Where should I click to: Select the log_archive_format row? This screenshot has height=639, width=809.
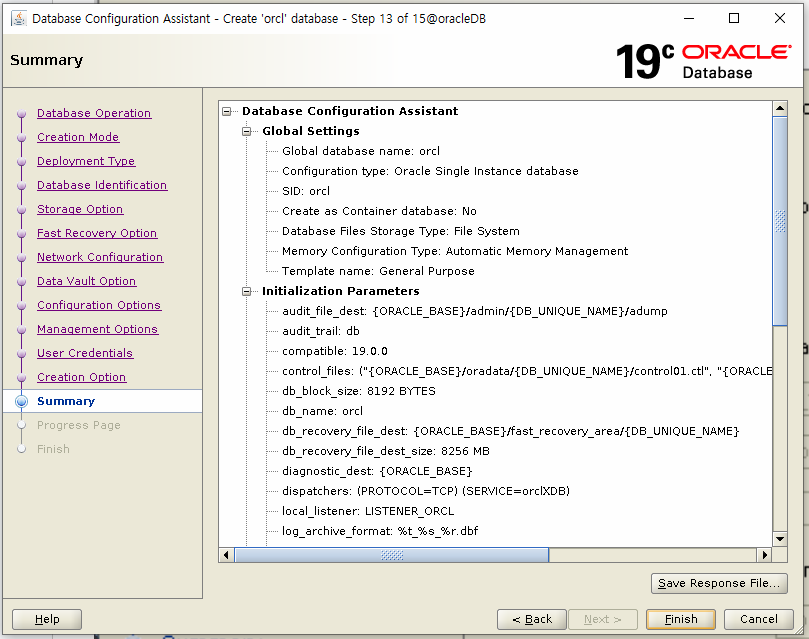[x=380, y=531]
